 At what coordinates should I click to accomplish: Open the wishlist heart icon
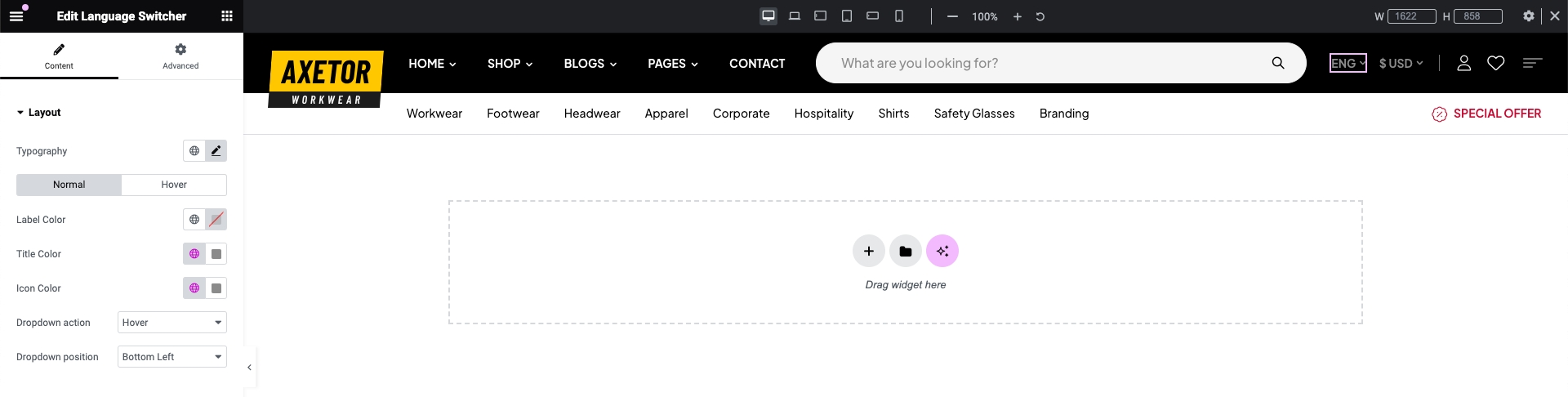point(1495,63)
